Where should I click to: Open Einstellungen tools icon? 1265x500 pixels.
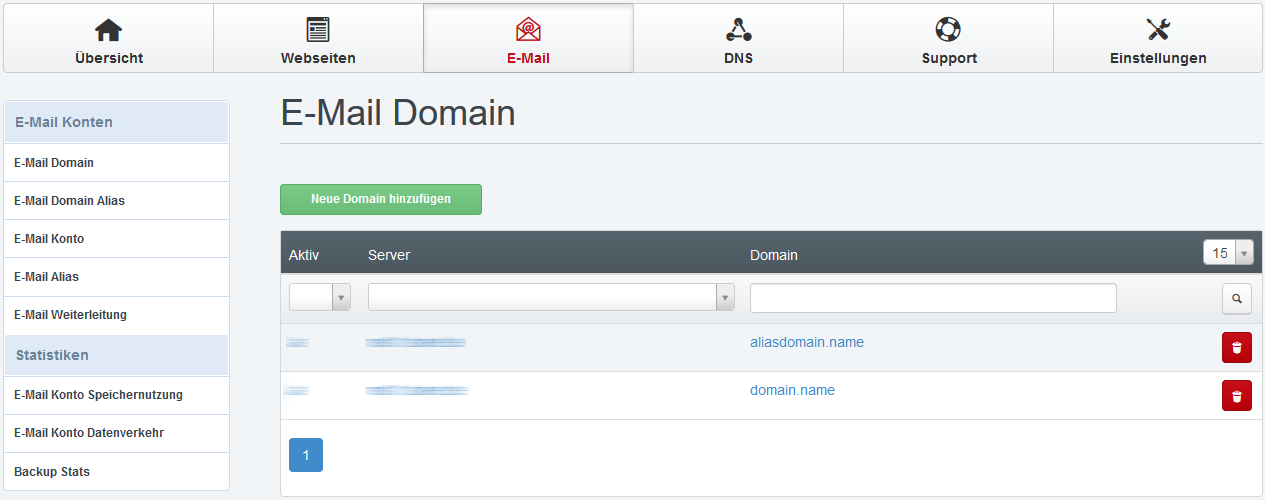(x=1158, y=30)
